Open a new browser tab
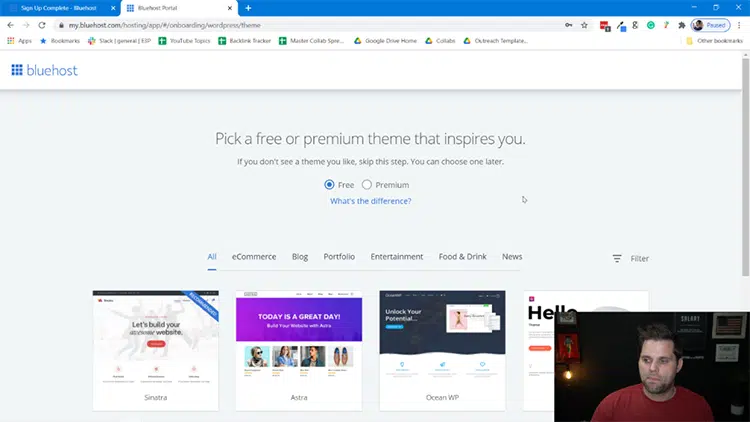This screenshot has height=422, width=750. pos(248,8)
